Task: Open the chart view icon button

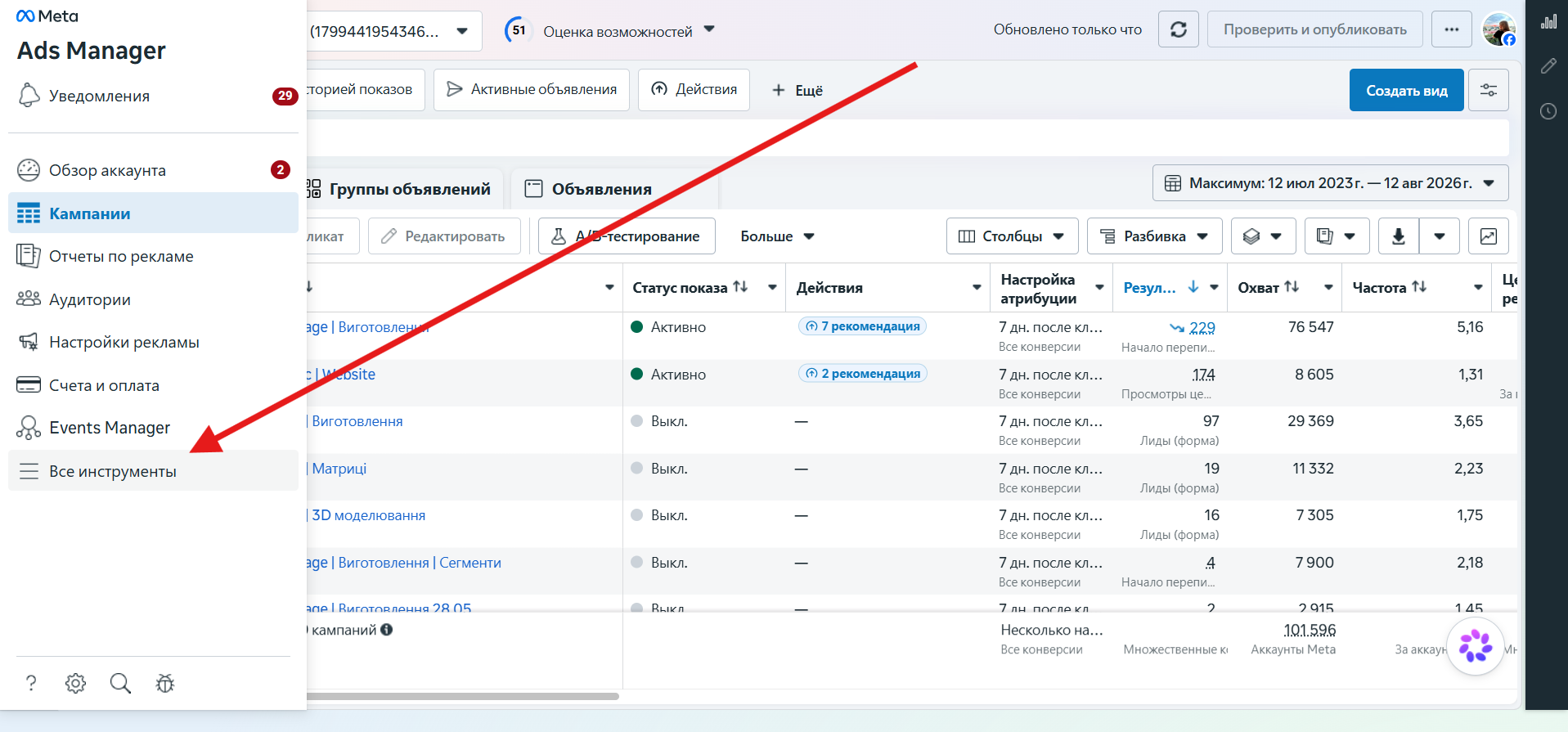Action: 1489,236
